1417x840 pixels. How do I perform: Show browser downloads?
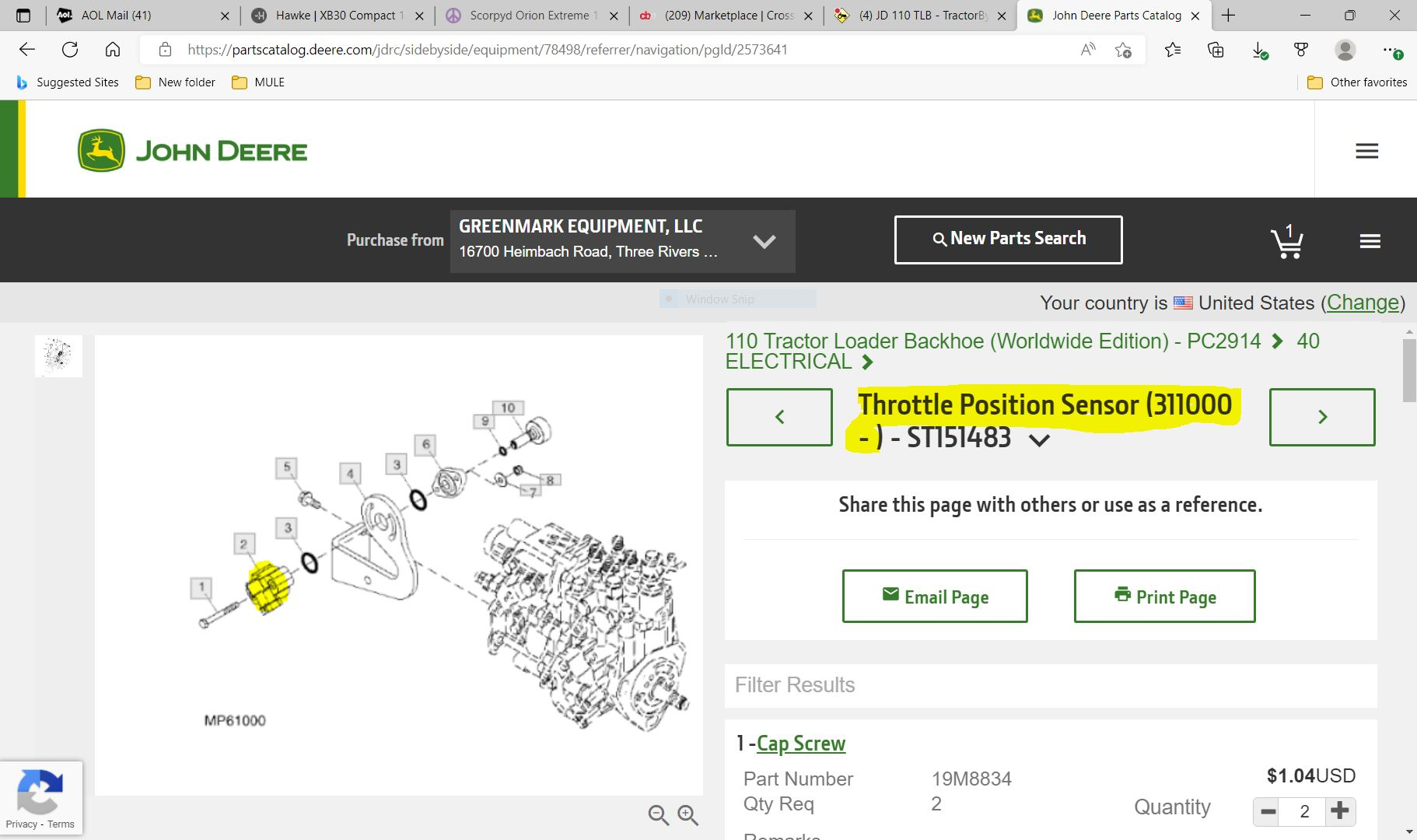pyautogui.click(x=1259, y=50)
